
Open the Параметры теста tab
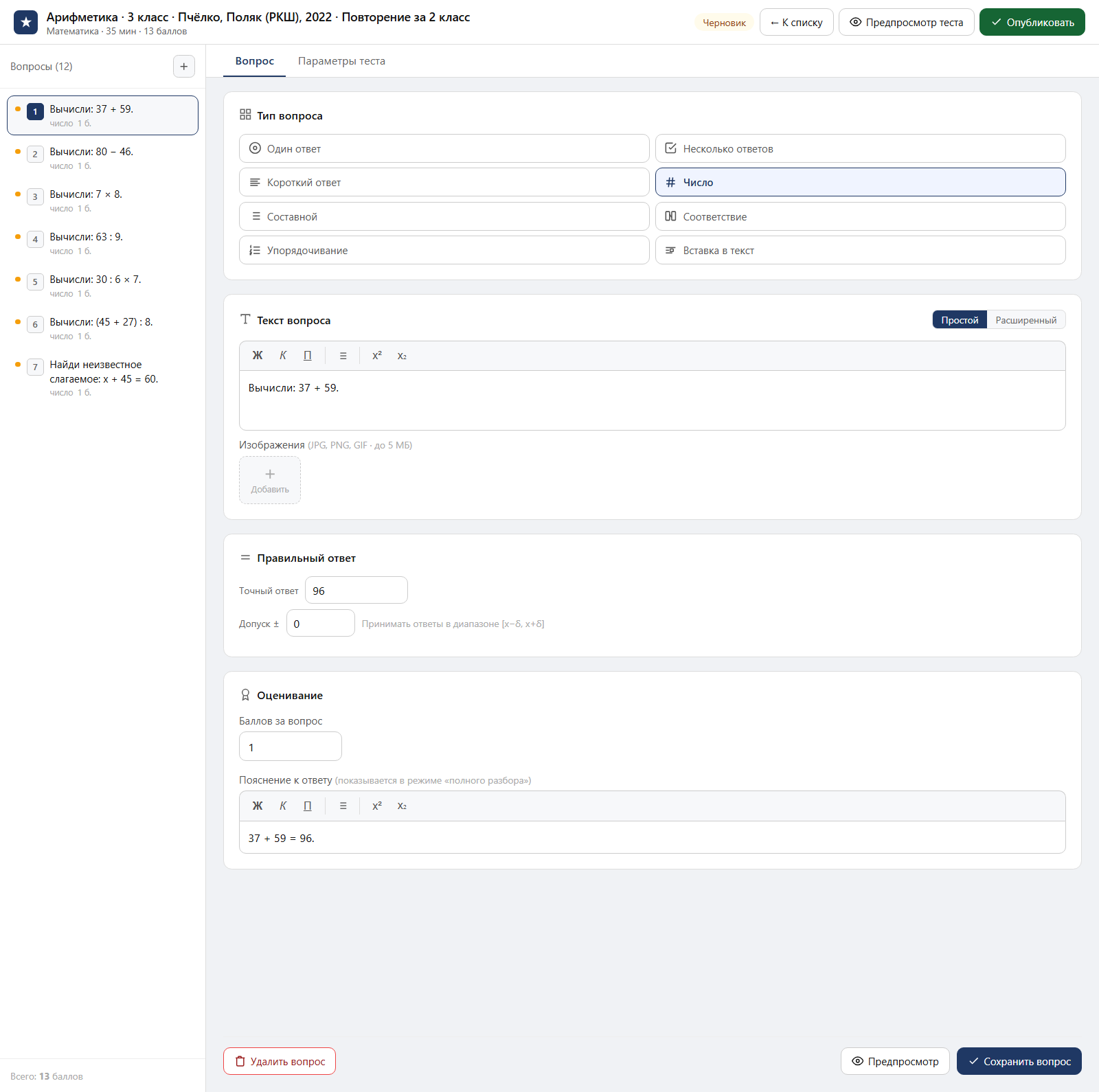coord(341,61)
